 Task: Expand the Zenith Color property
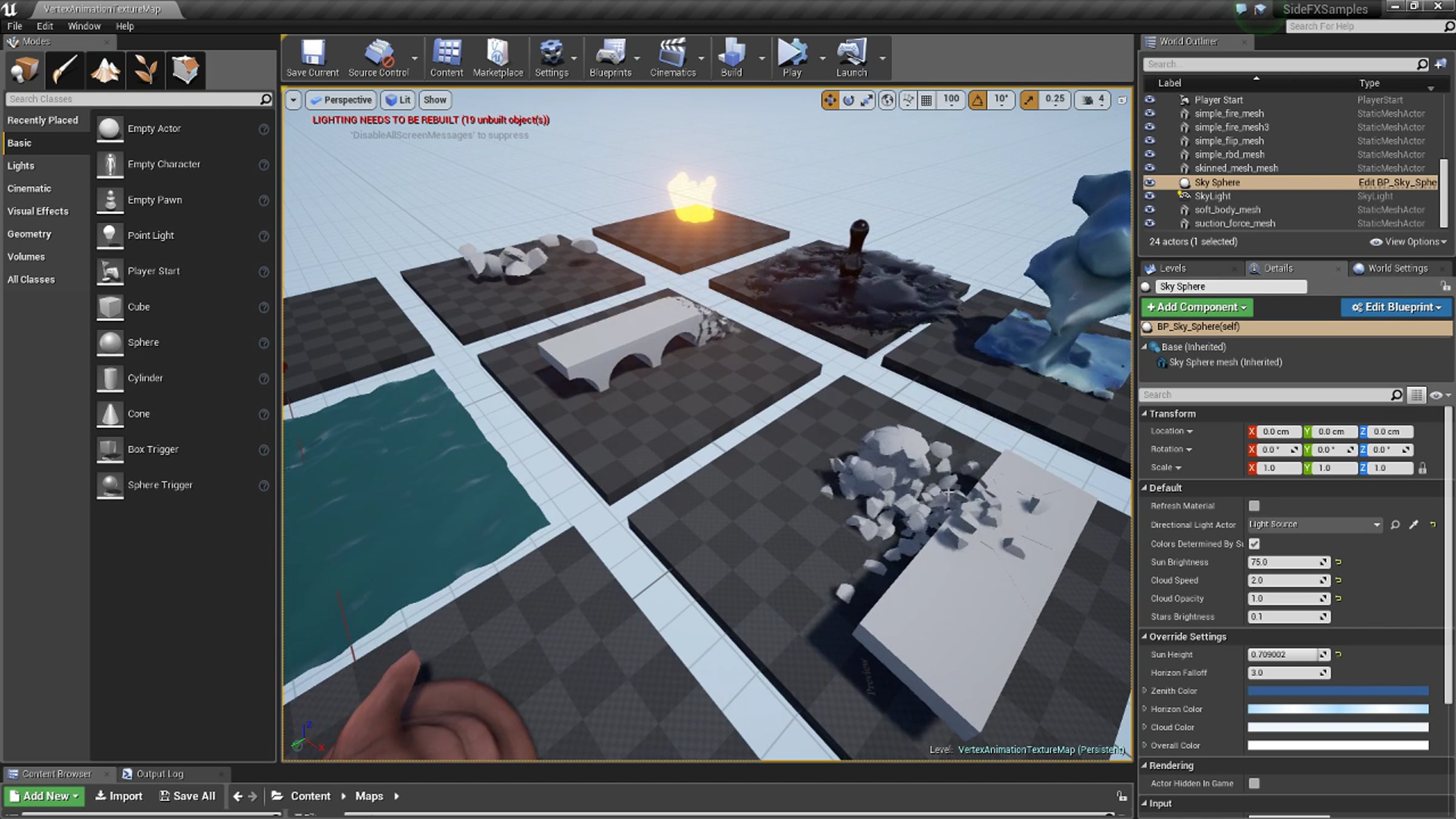(x=1145, y=690)
